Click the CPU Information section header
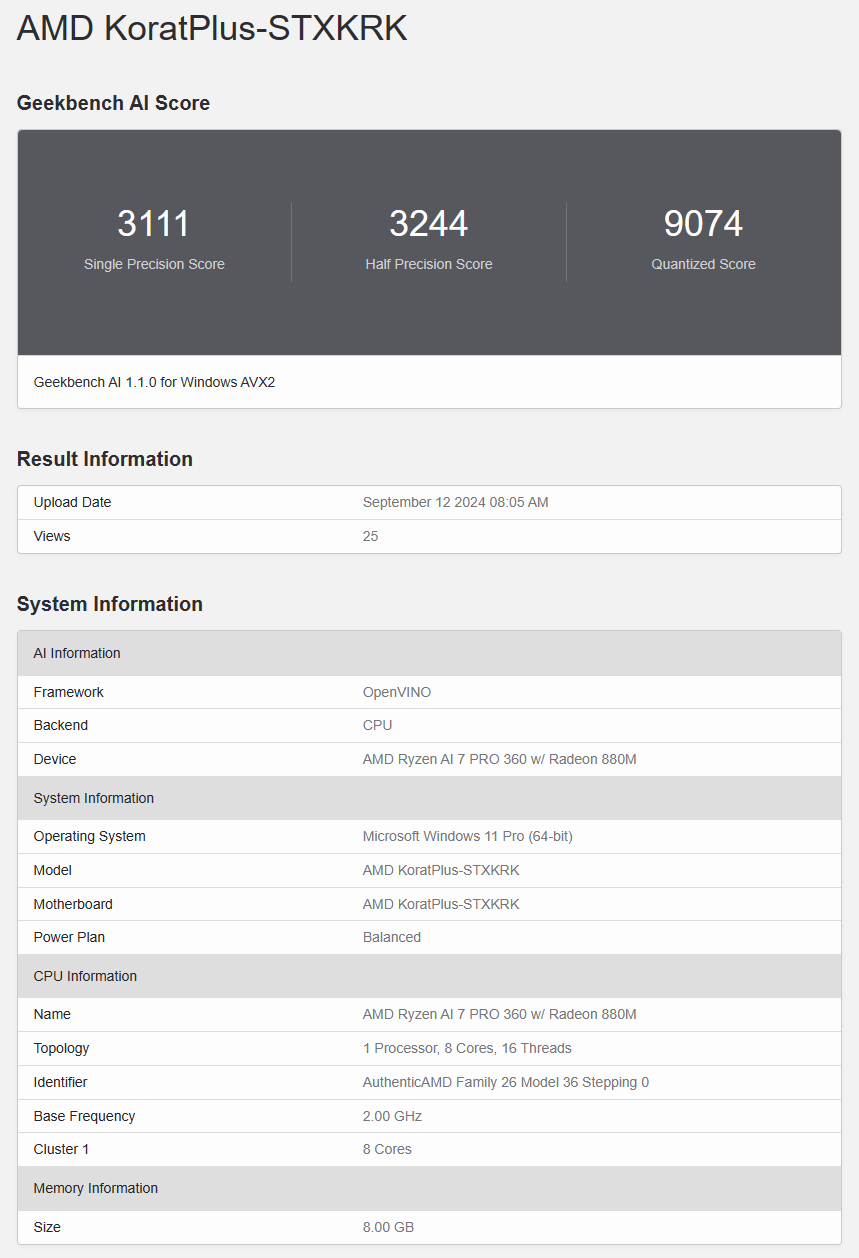This screenshot has width=859, height=1258. (85, 976)
